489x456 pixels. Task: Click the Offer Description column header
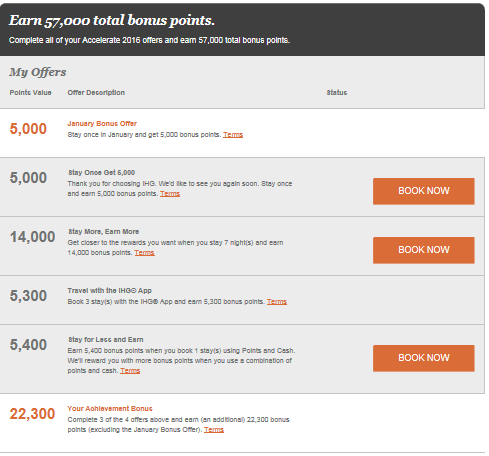pyautogui.click(x=96, y=92)
